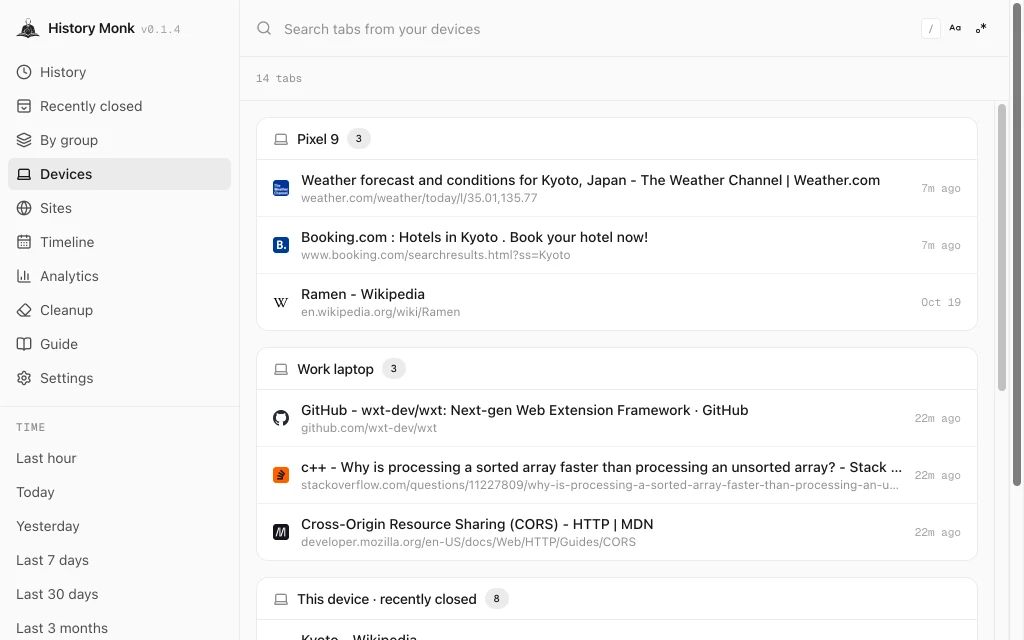Open the Guide page
This screenshot has width=1024, height=640.
120,344
